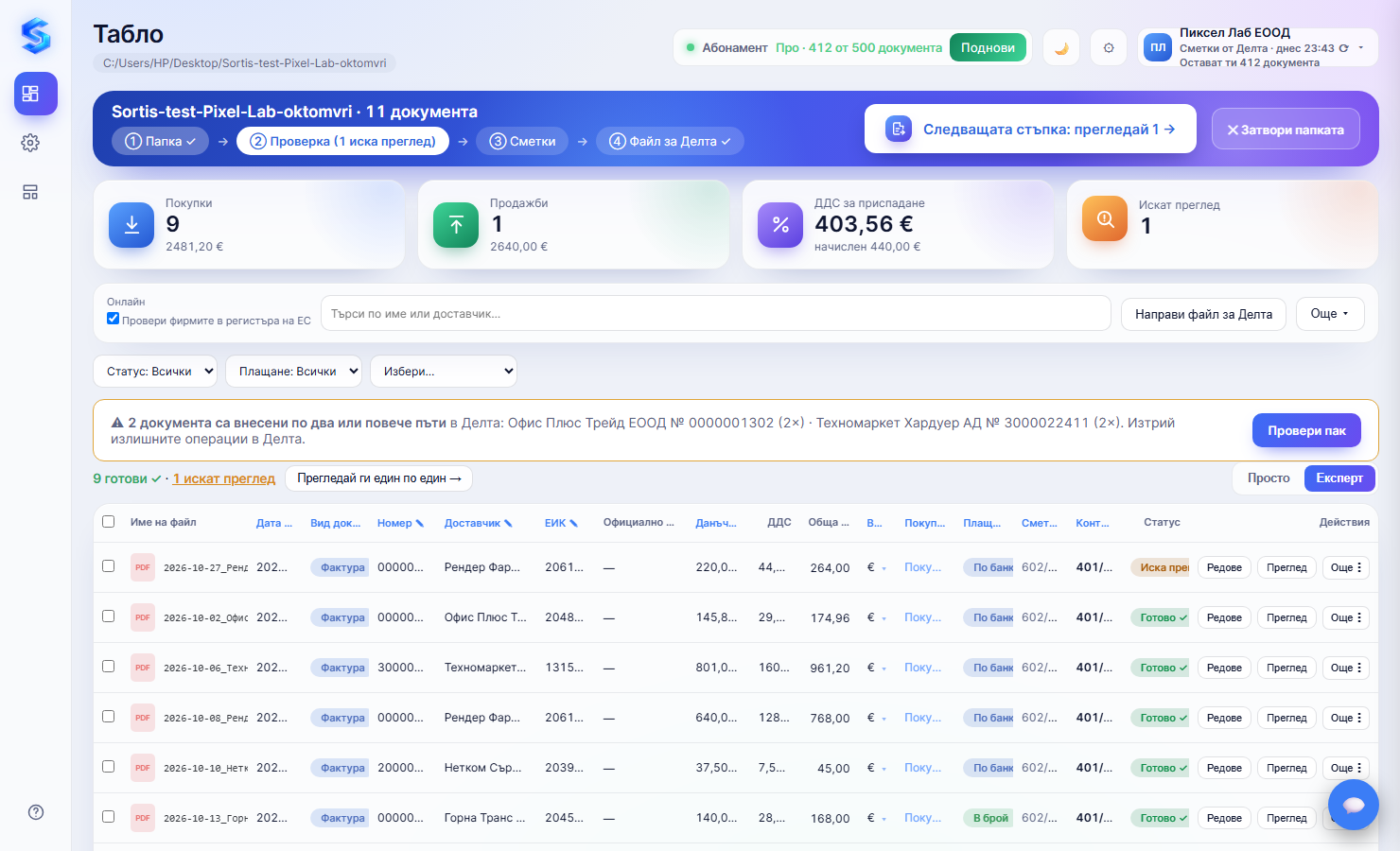This screenshot has width=1400, height=851.
Task: Open the Статус: Всички dropdown
Action: click(x=155, y=372)
